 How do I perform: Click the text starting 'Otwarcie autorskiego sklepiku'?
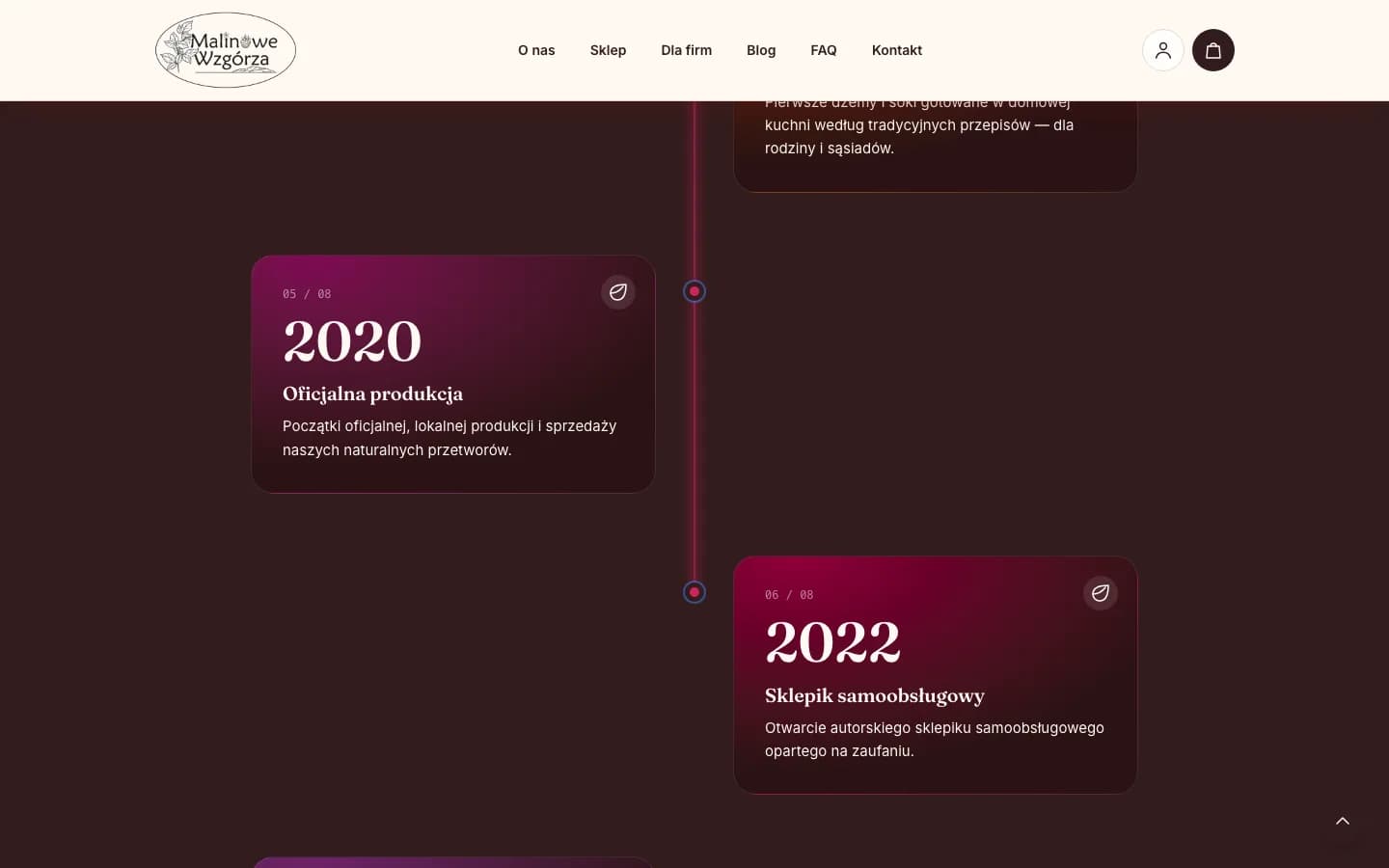point(935,739)
